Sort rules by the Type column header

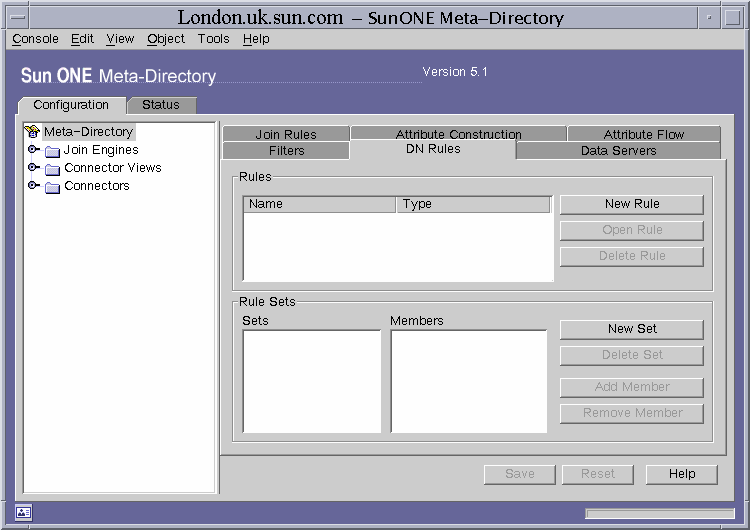(473, 204)
